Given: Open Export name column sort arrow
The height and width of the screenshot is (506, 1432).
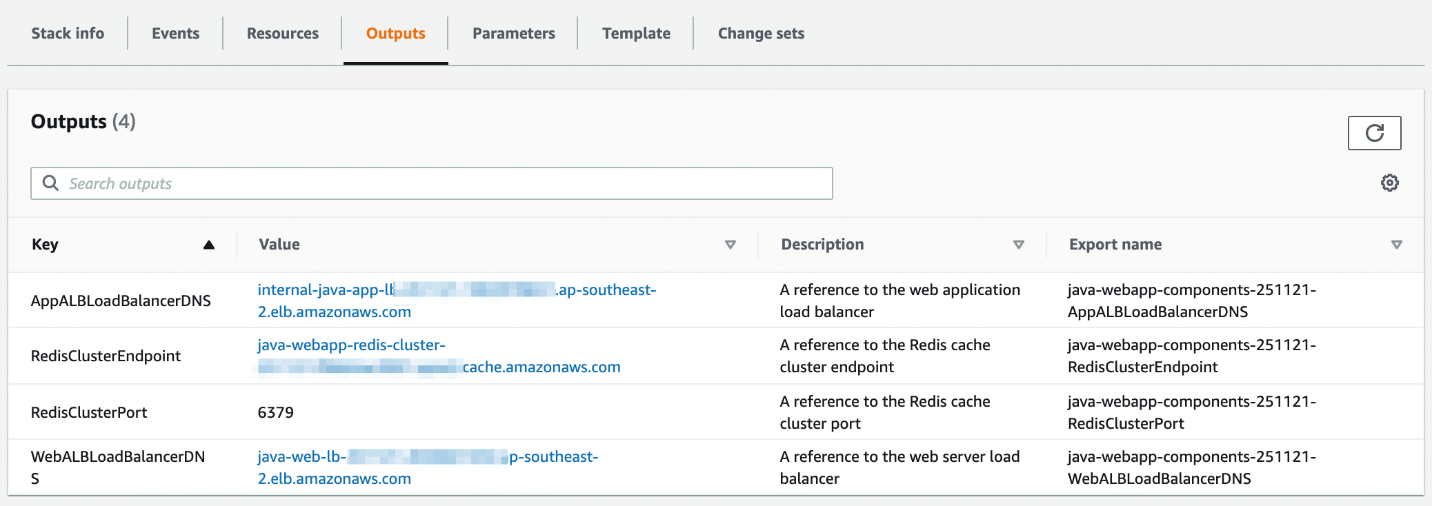Looking at the screenshot, I should tap(1396, 245).
